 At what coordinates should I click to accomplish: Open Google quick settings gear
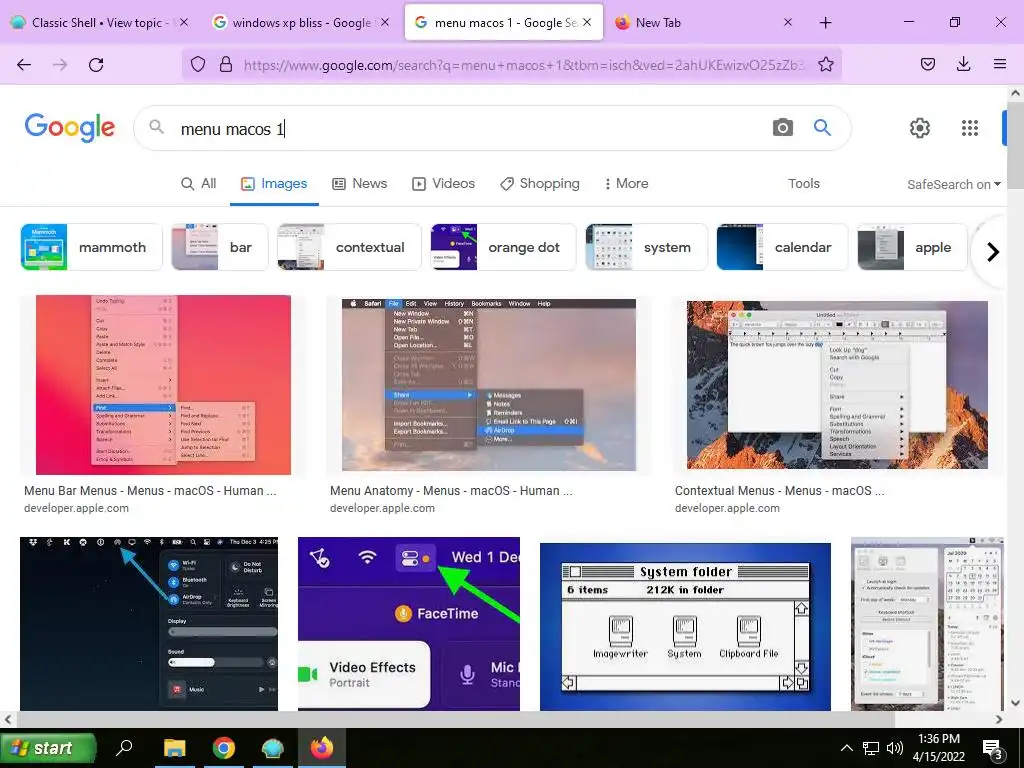tap(920, 128)
